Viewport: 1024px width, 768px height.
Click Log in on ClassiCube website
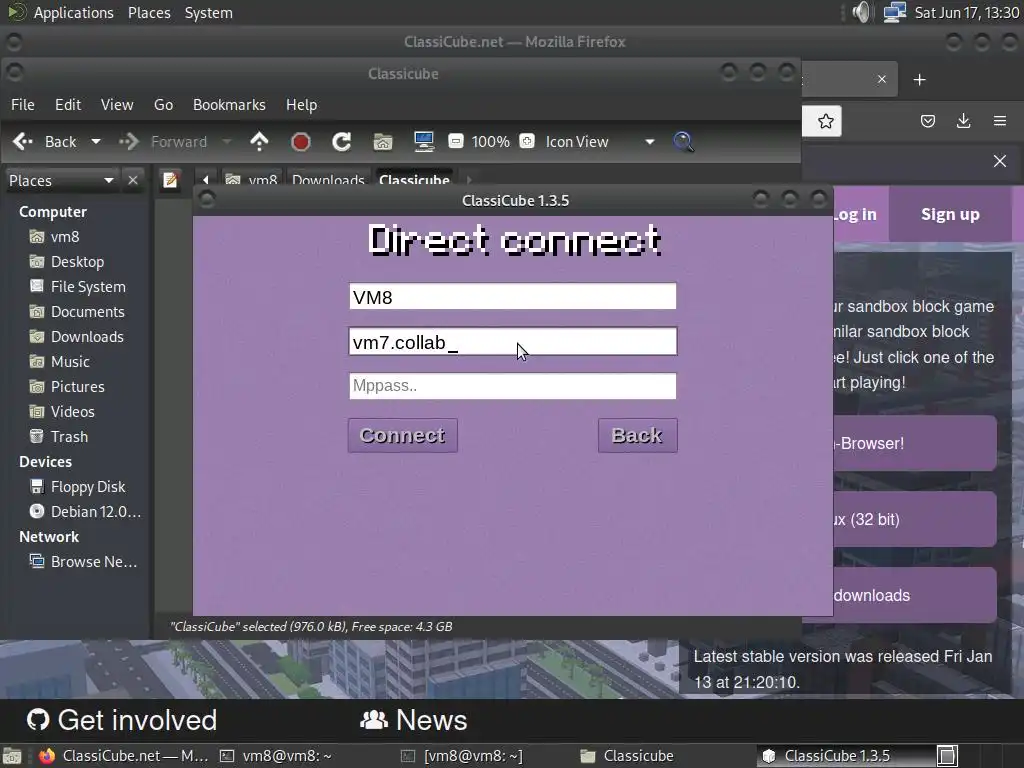856,214
